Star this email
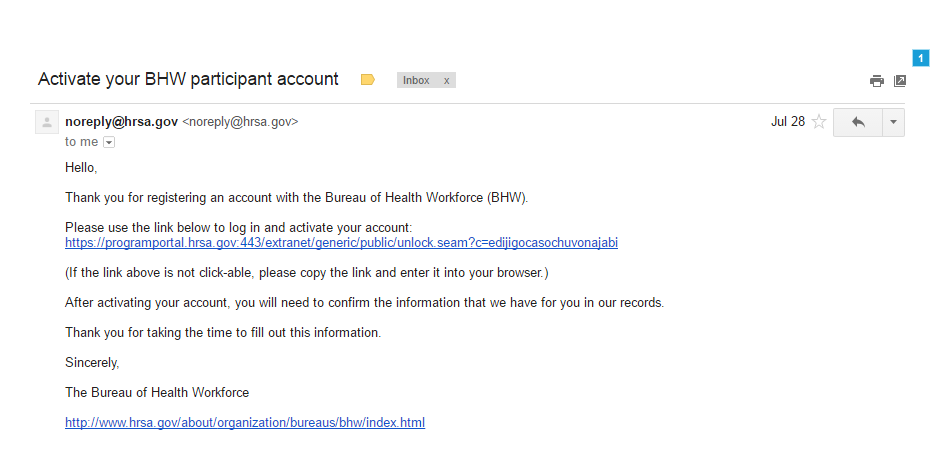The height and width of the screenshot is (450, 930). tap(819, 122)
